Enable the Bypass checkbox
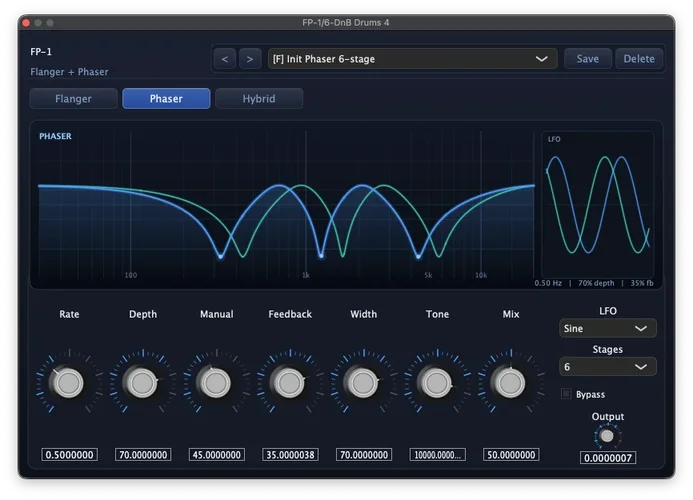The width and height of the screenshot is (693, 500). 566,394
